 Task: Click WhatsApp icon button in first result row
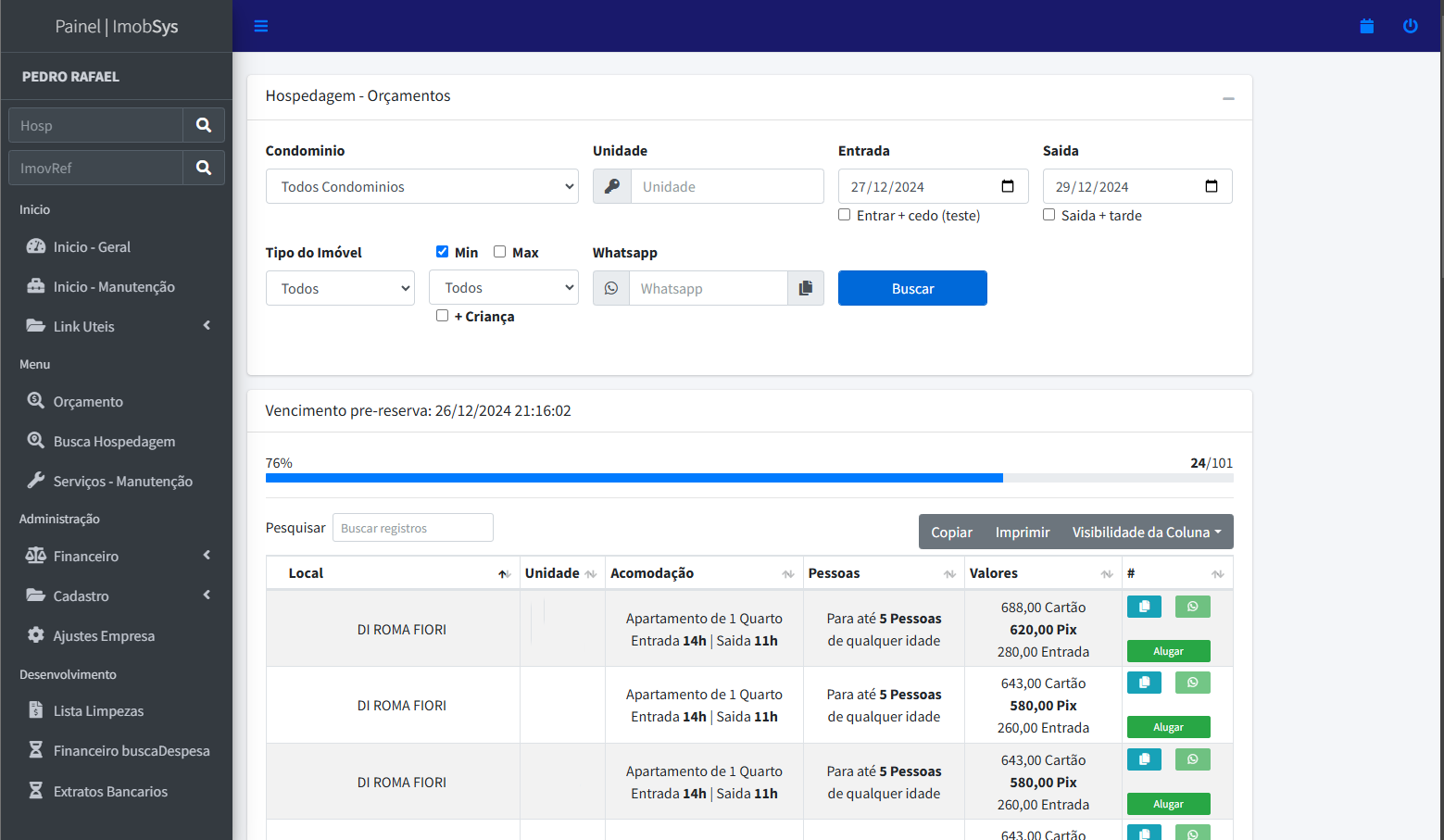tap(1192, 607)
